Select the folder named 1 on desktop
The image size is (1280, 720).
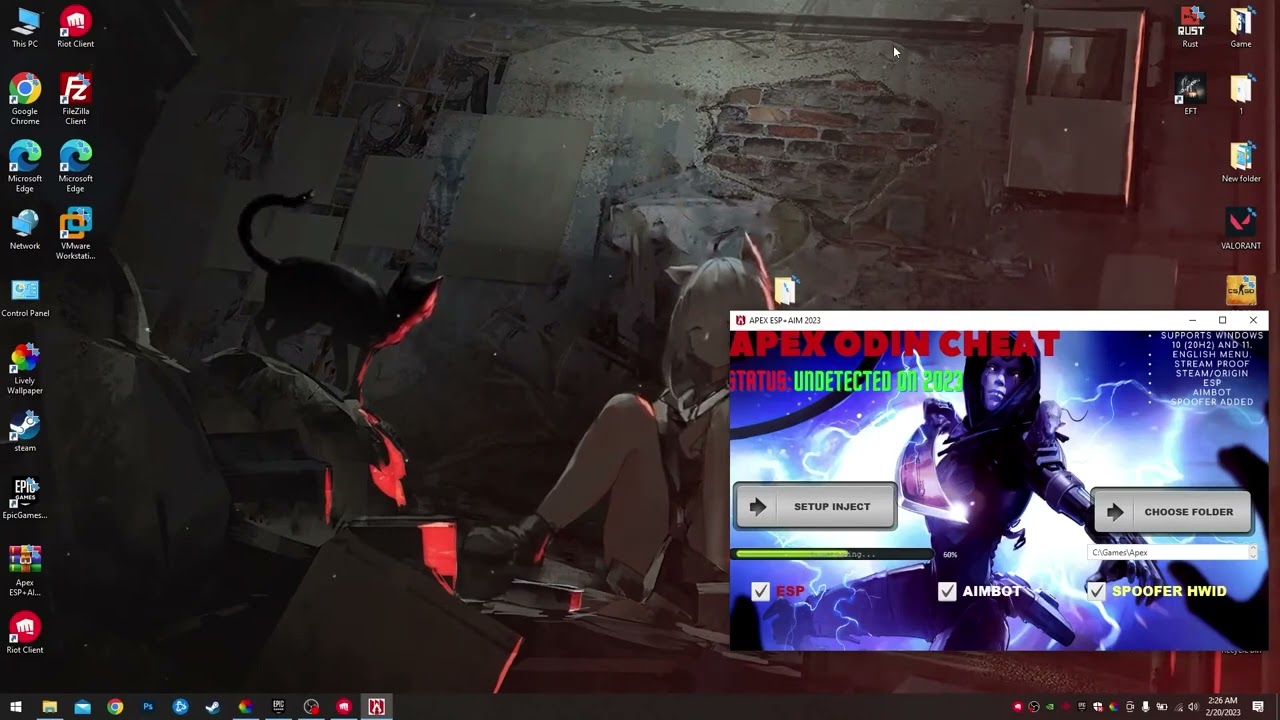coord(1241,95)
